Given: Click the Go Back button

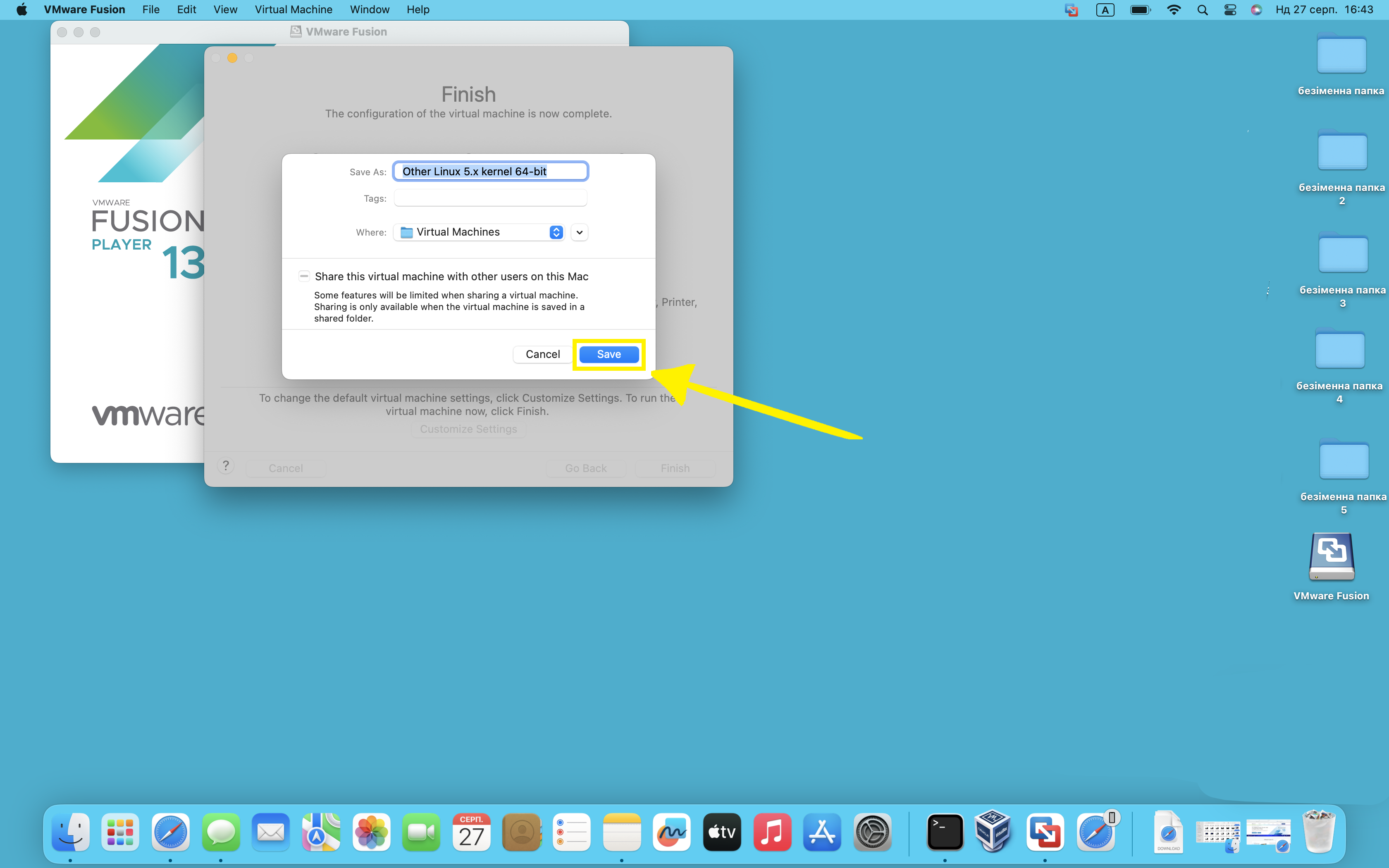Looking at the screenshot, I should [585, 468].
